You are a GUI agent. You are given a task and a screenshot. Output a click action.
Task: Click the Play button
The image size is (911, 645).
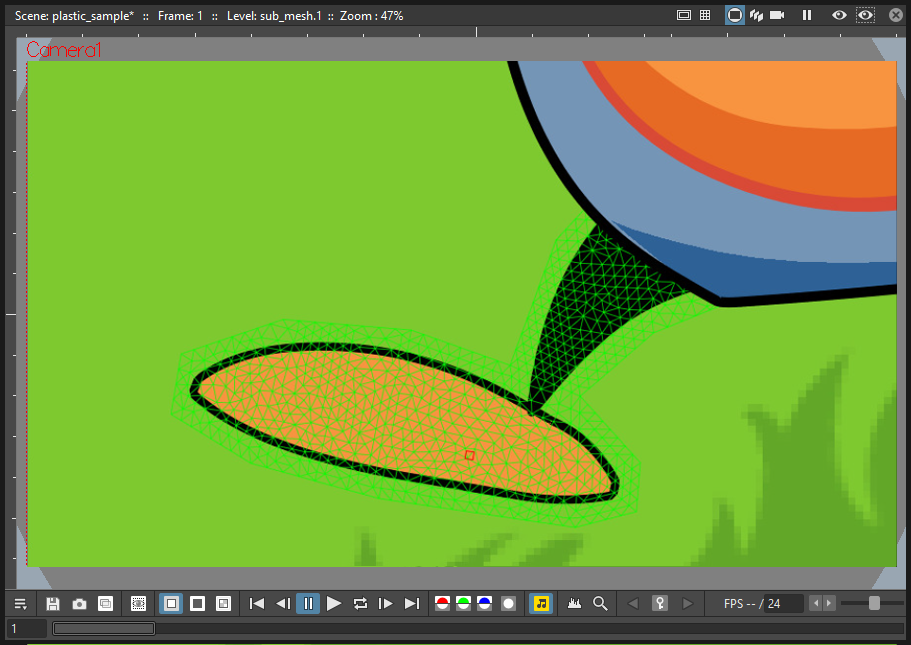[333, 604]
